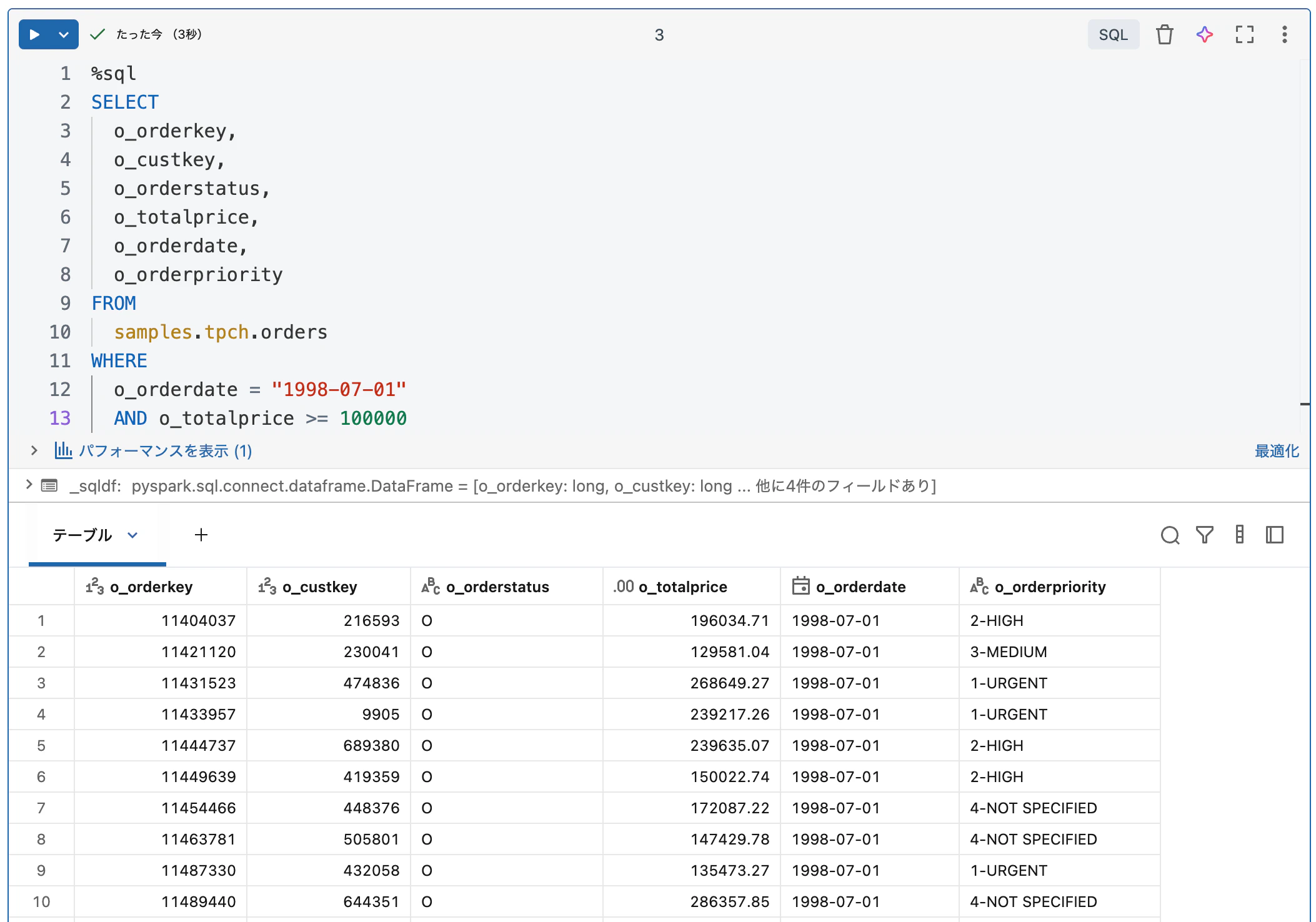Click the SQL language selector button
The width and height of the screenshot is (1316, 922).
click(1113, 34)
